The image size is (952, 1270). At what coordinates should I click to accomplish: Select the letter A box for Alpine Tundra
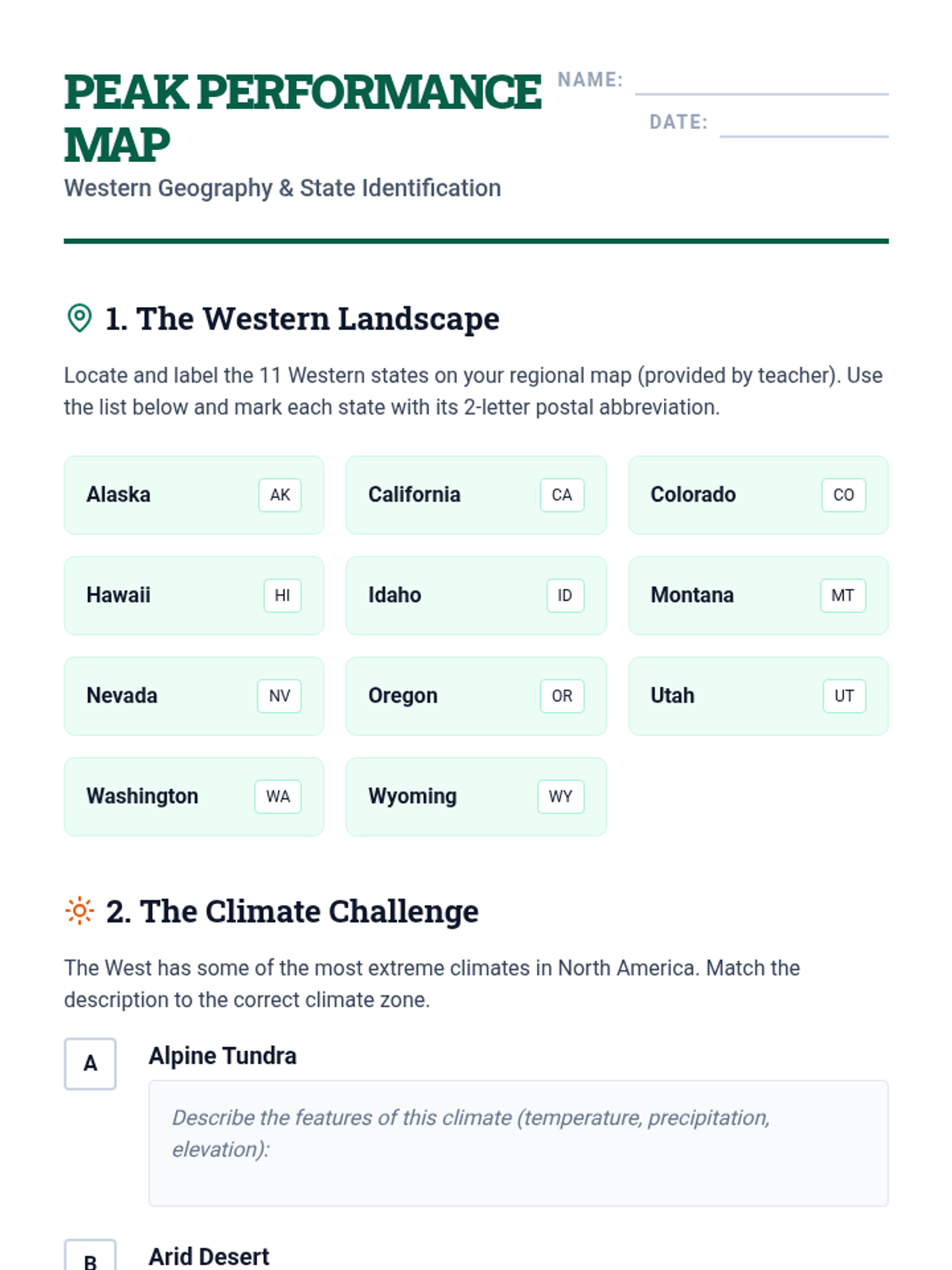(x=90, y=1064)
